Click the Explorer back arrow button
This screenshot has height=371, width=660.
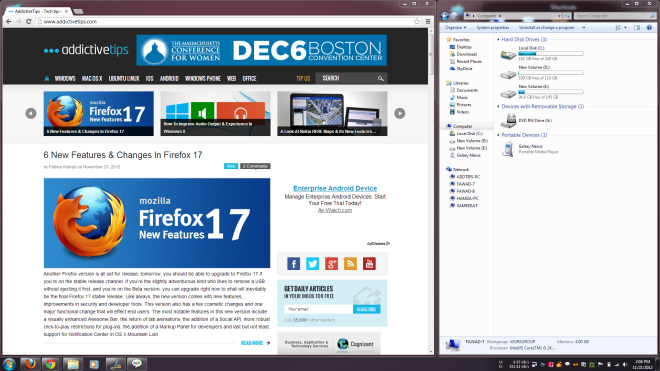click(444, 16)
